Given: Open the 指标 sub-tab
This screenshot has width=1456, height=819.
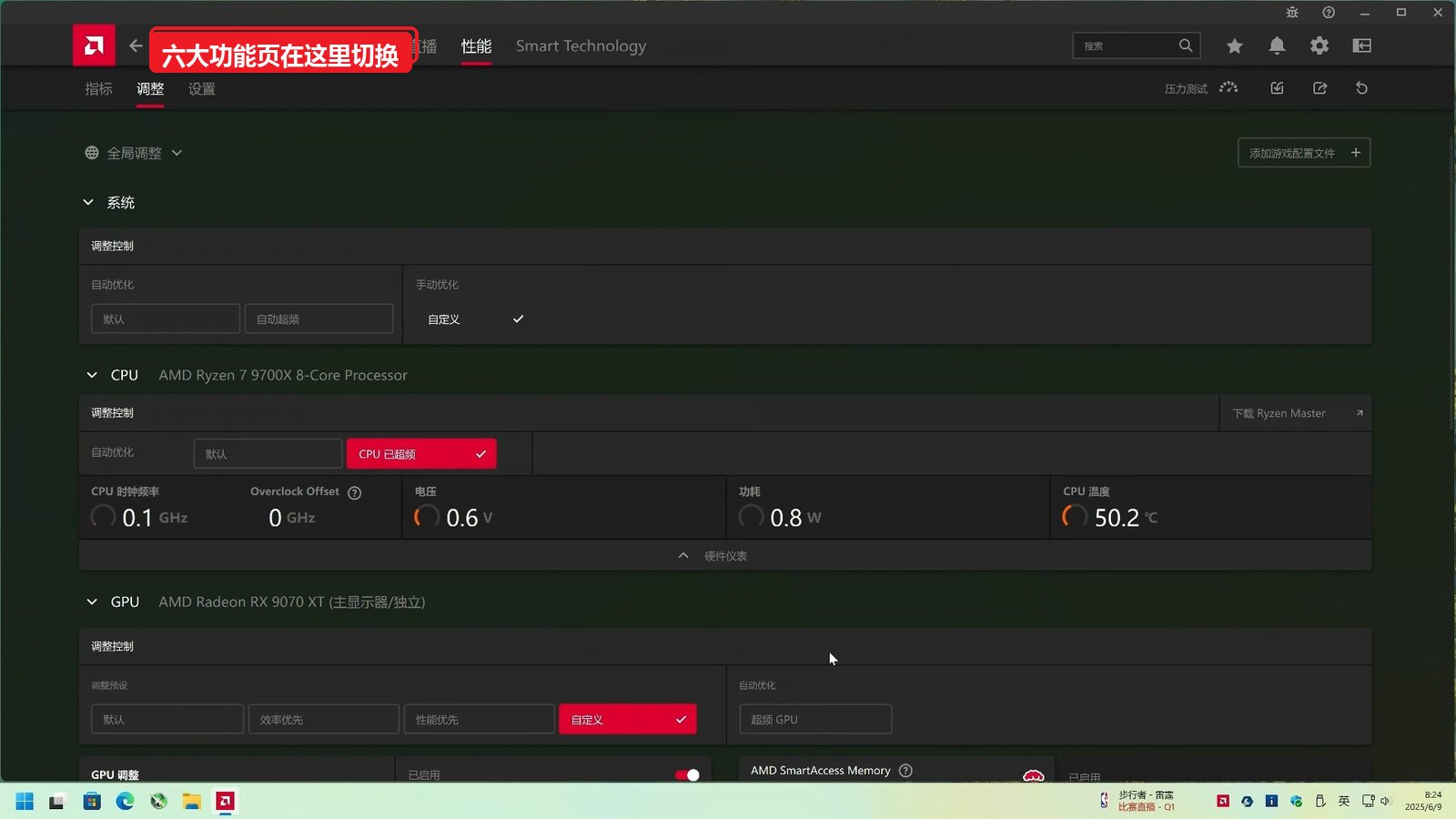Looking at the screenshot, I should tap(98, 89).
